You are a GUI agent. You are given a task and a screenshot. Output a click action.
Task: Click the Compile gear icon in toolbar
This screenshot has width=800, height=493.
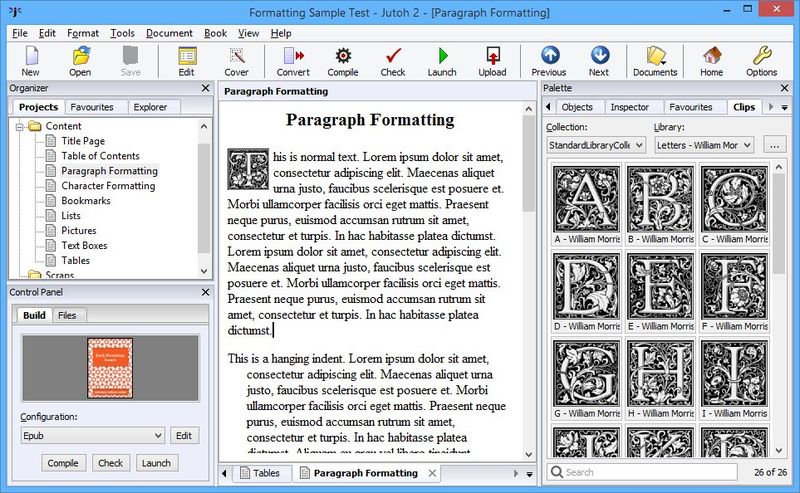point(343,58)
